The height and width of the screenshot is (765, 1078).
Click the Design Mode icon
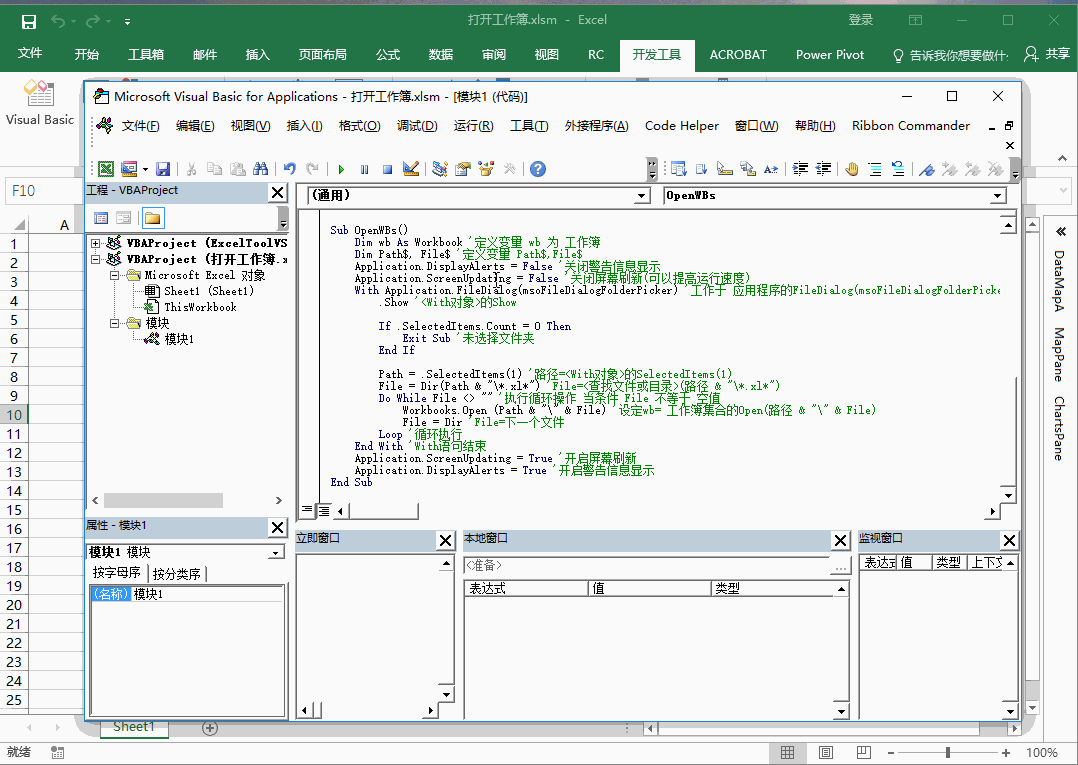(x=410, y=169)
